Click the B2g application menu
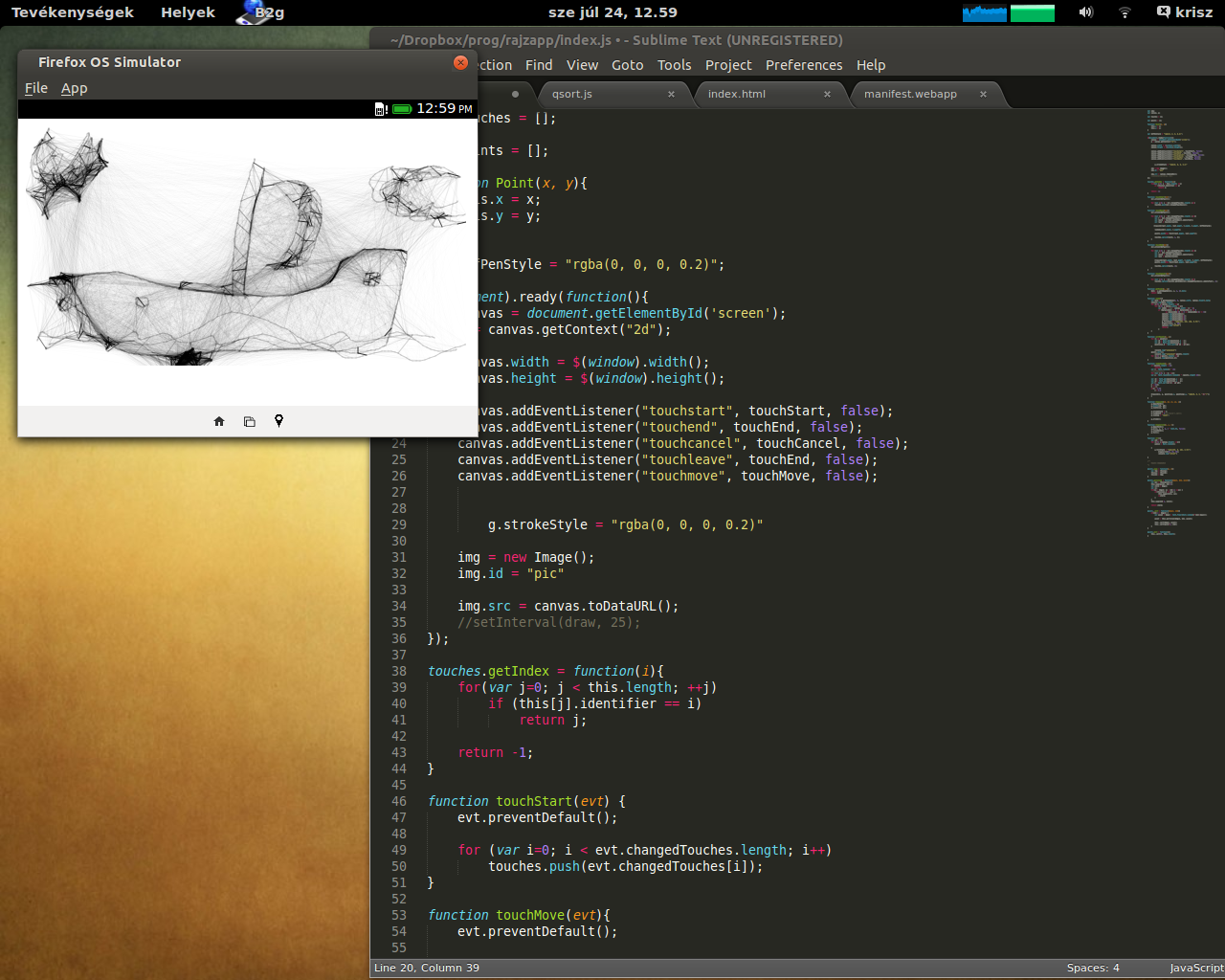This screenshot has height=980, width=1225. pyautogui.click(x=261, y=12)
